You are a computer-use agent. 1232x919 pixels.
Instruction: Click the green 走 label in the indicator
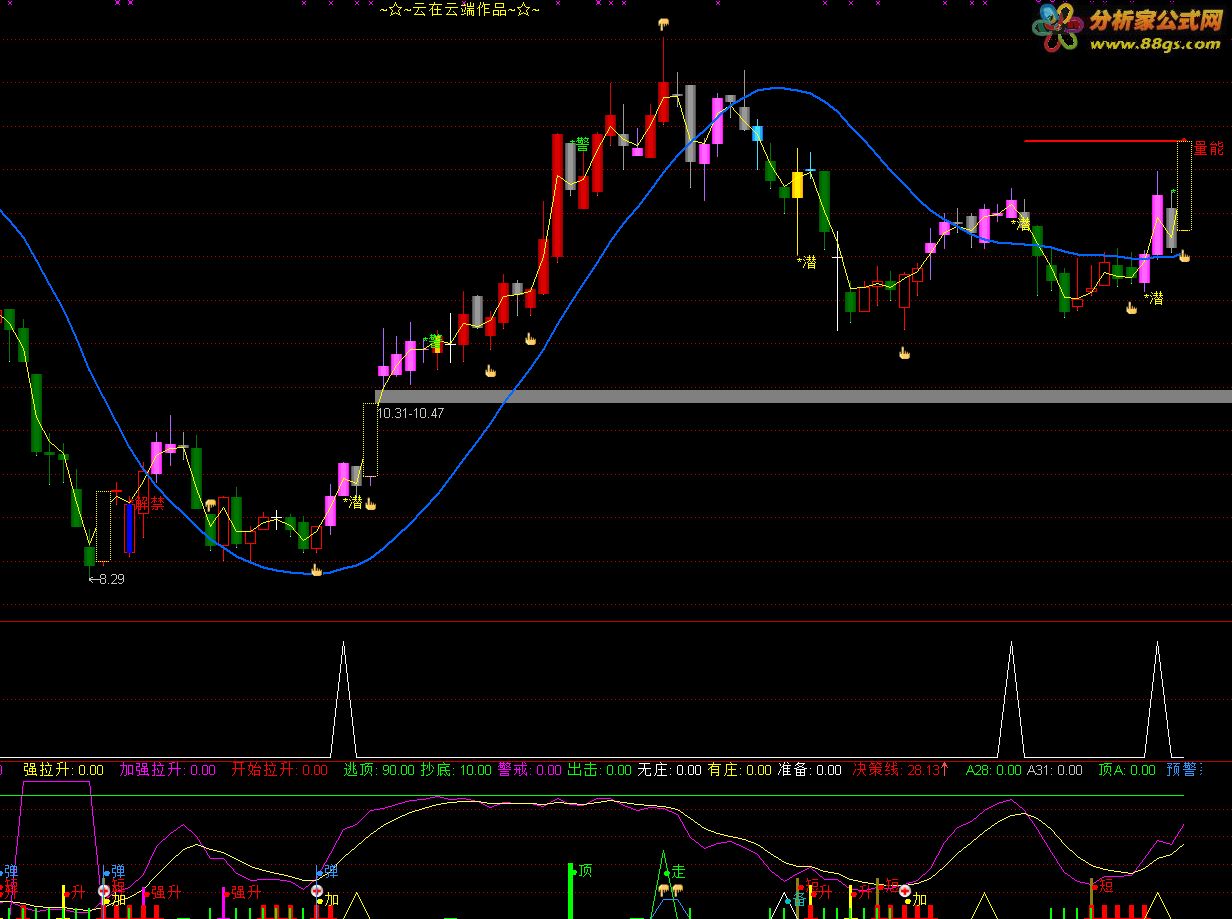click(678, 872)
